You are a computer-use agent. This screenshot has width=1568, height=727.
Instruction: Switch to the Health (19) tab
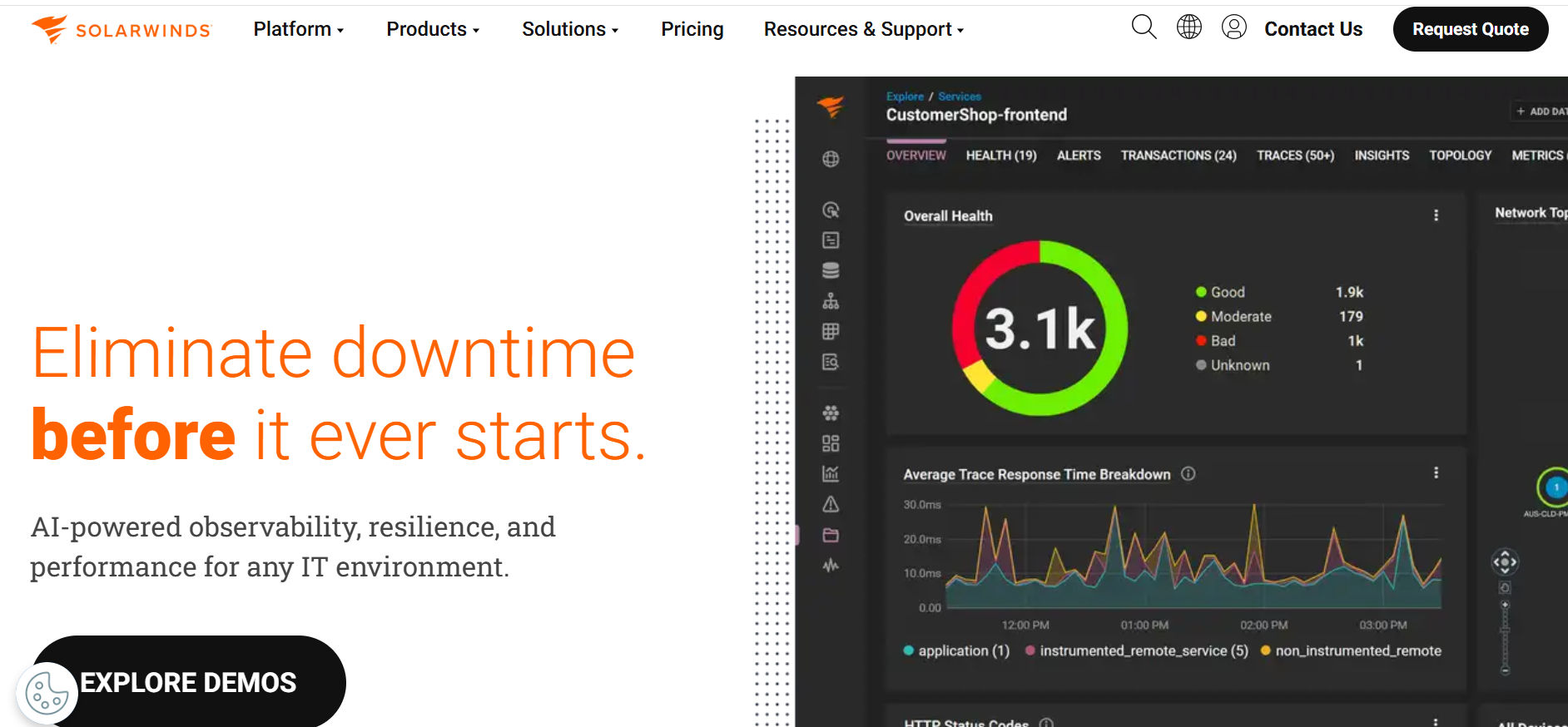(1001, 156)
